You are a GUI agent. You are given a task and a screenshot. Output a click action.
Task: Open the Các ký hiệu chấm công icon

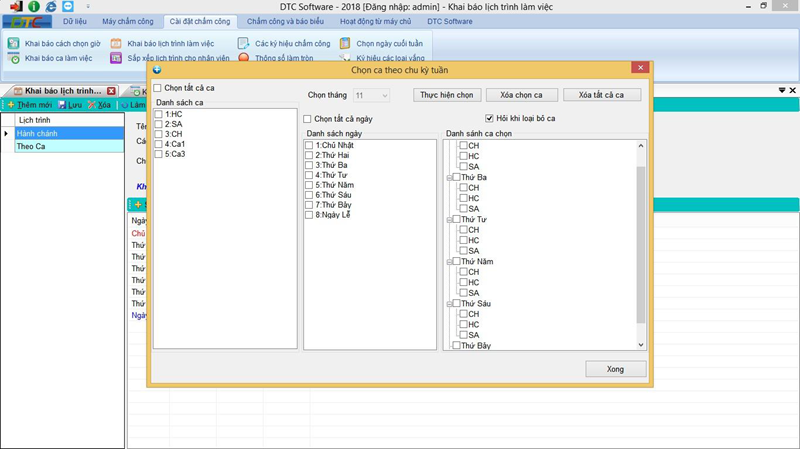tap(244, 44)
